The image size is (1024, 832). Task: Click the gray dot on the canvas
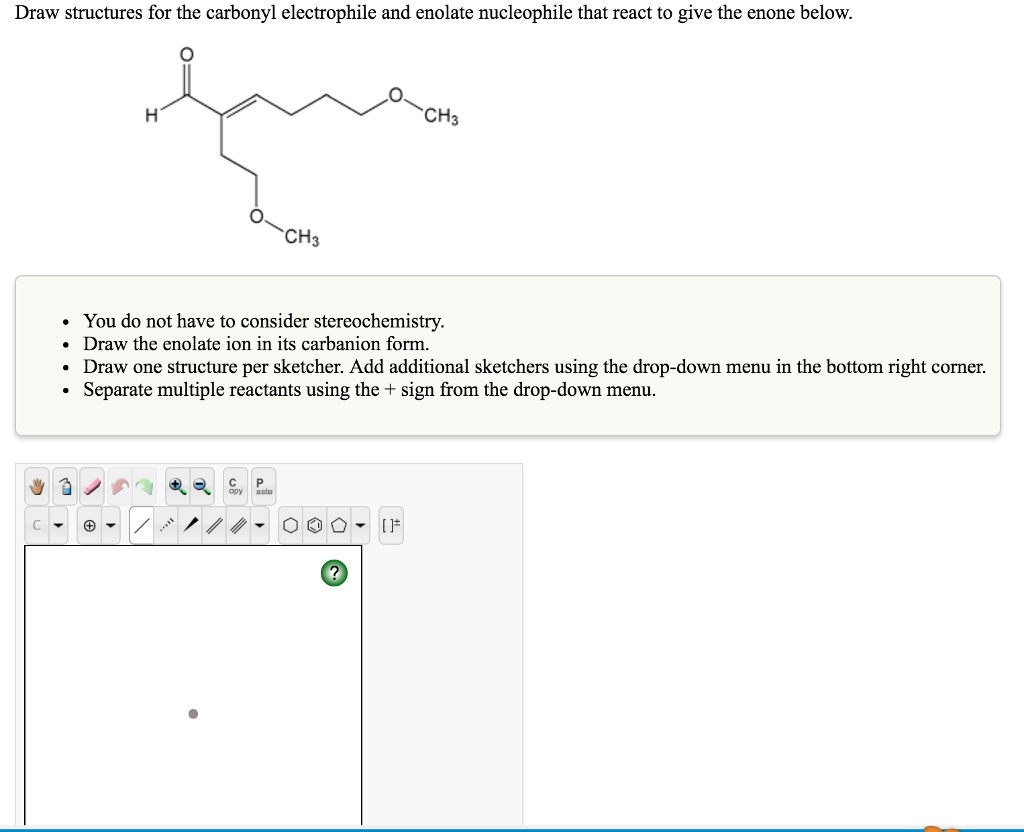(192, 713)
